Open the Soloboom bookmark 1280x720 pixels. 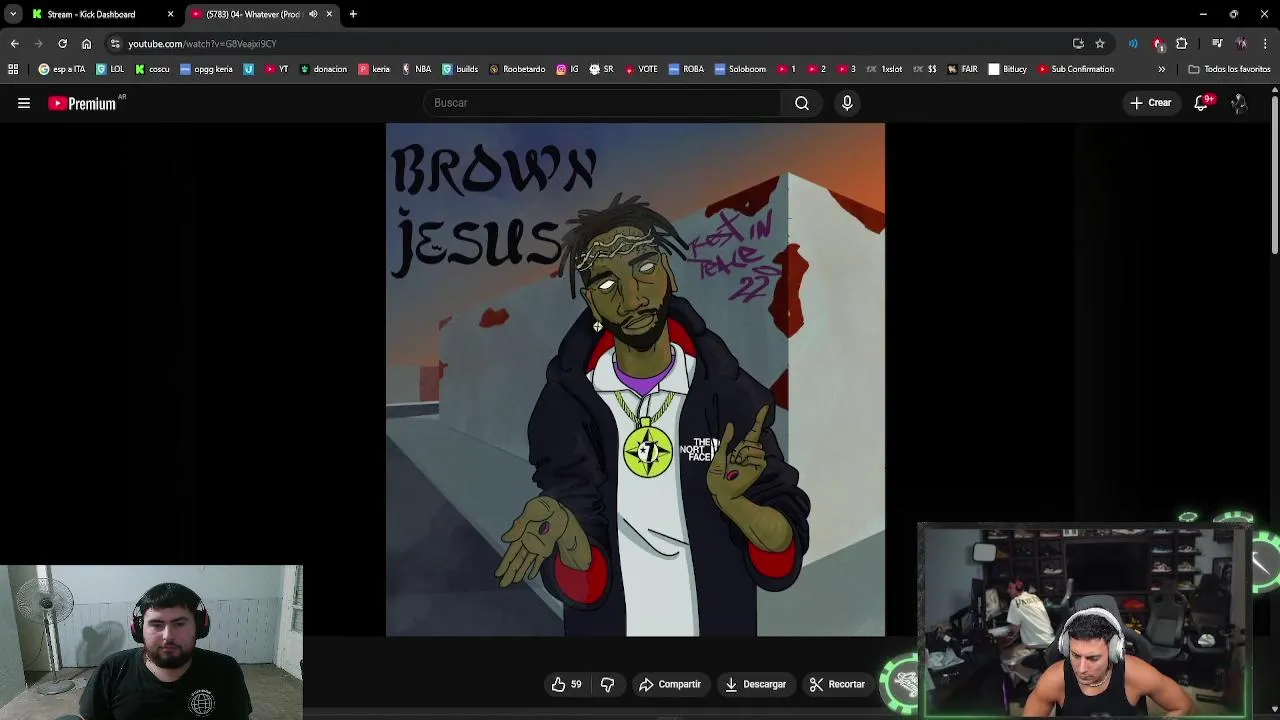coord(740,69)
